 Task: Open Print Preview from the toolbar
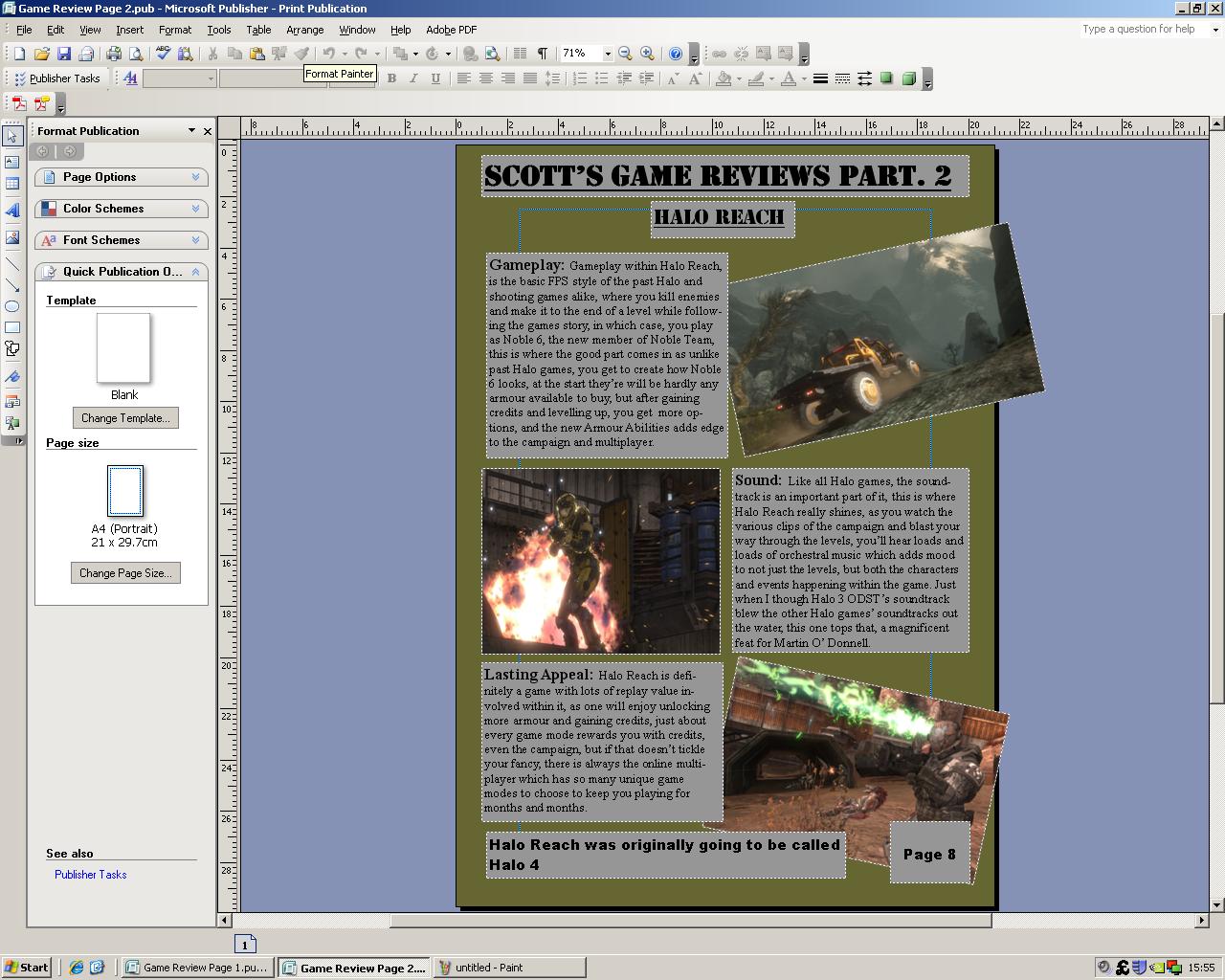pos(136,54)
